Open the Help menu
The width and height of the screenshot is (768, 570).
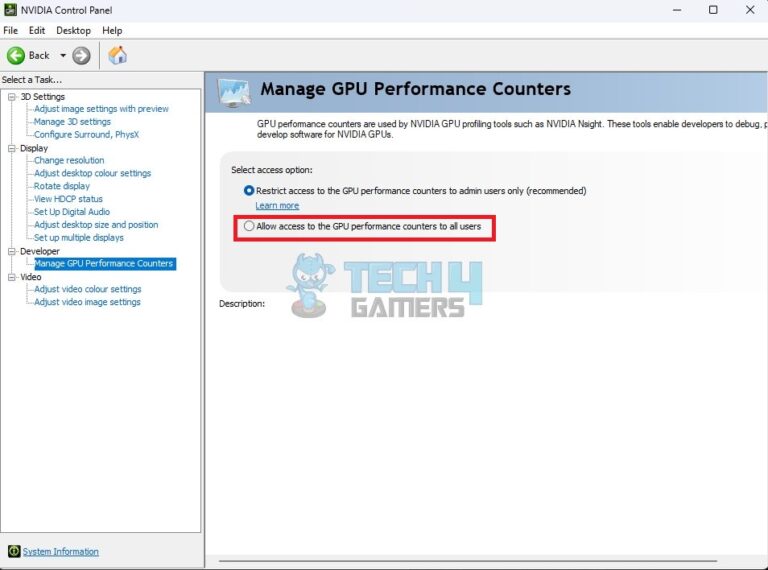click(112, 31)
